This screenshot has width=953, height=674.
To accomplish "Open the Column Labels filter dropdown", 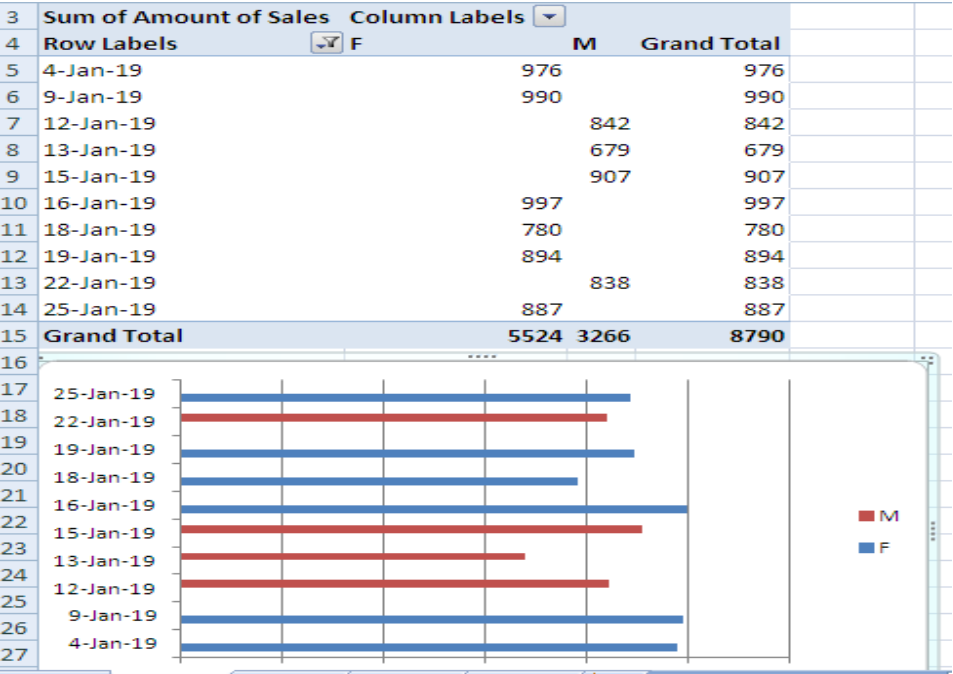I will click(x=549, y=16).
